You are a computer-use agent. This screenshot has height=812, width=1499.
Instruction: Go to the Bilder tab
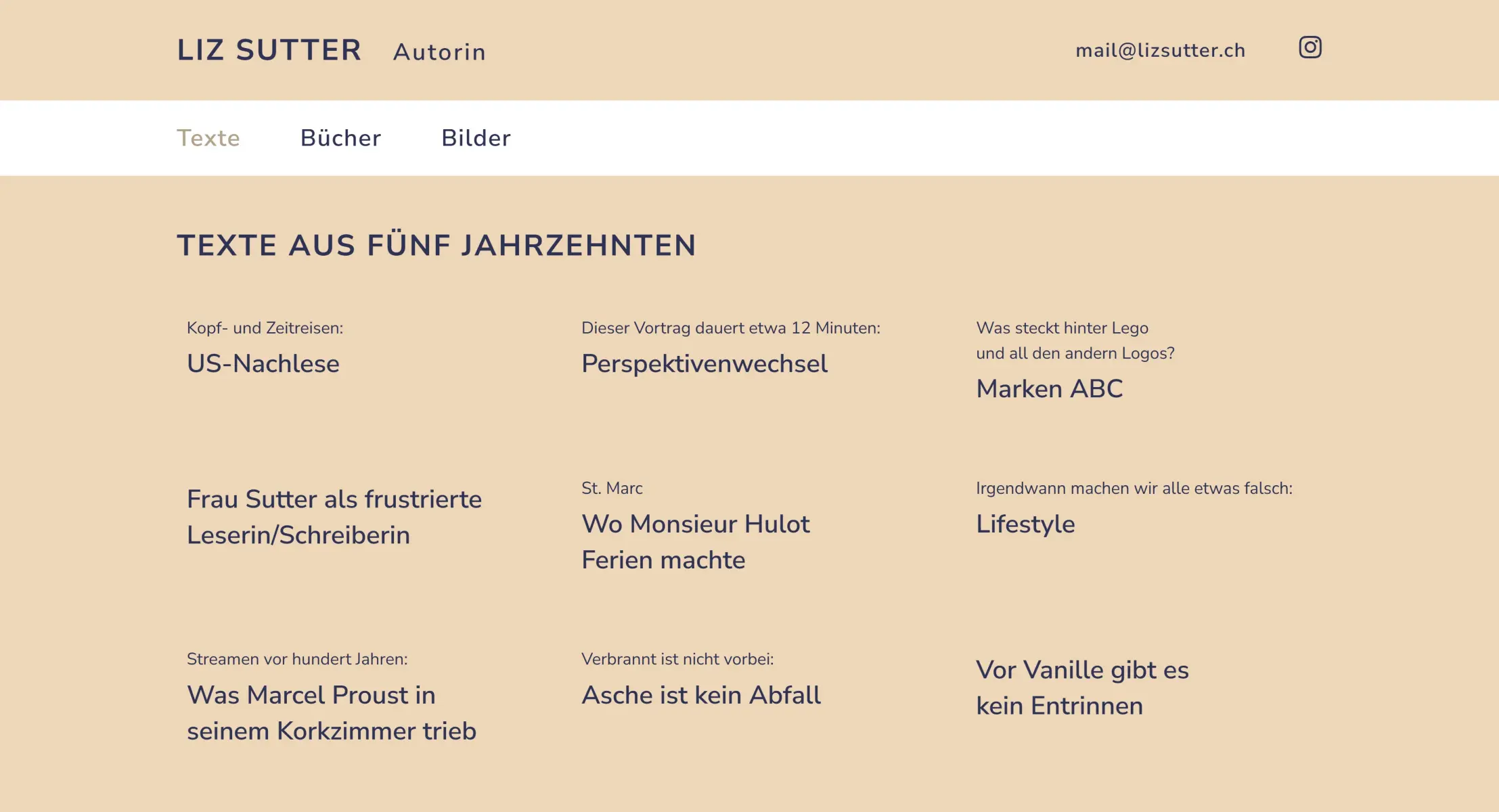pyautogui.click(x=476, y=138)
